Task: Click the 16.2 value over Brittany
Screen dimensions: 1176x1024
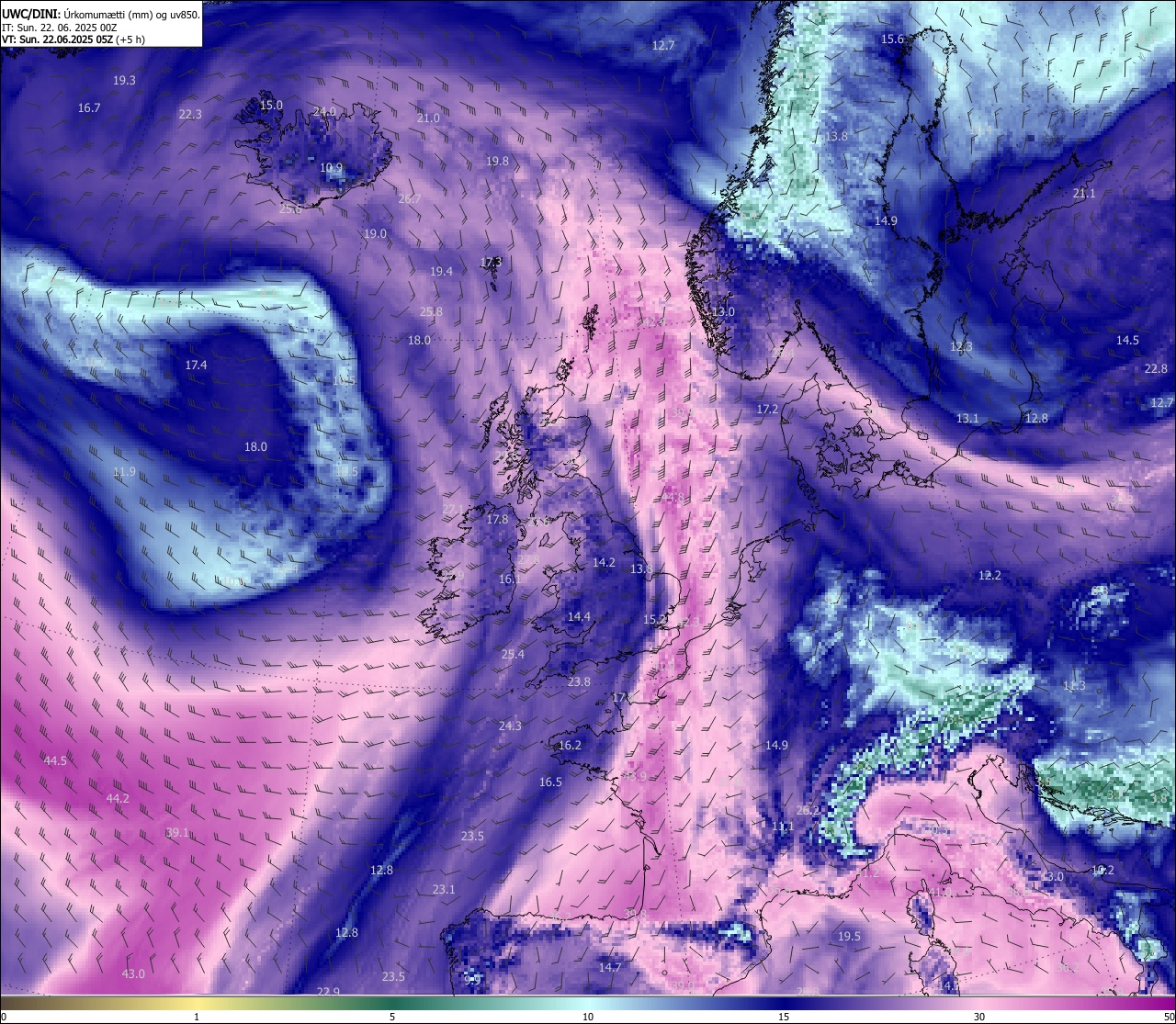Action: coord(570,746)
